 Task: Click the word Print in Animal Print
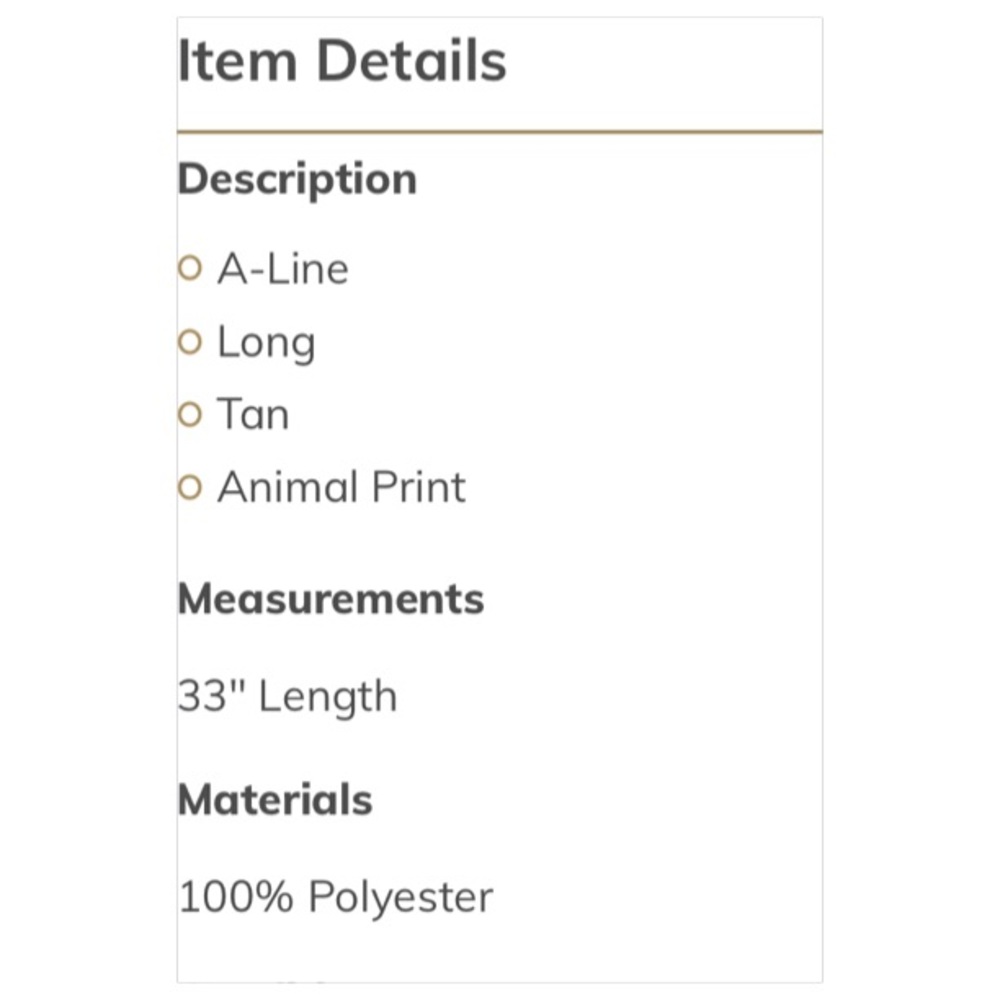418,487
